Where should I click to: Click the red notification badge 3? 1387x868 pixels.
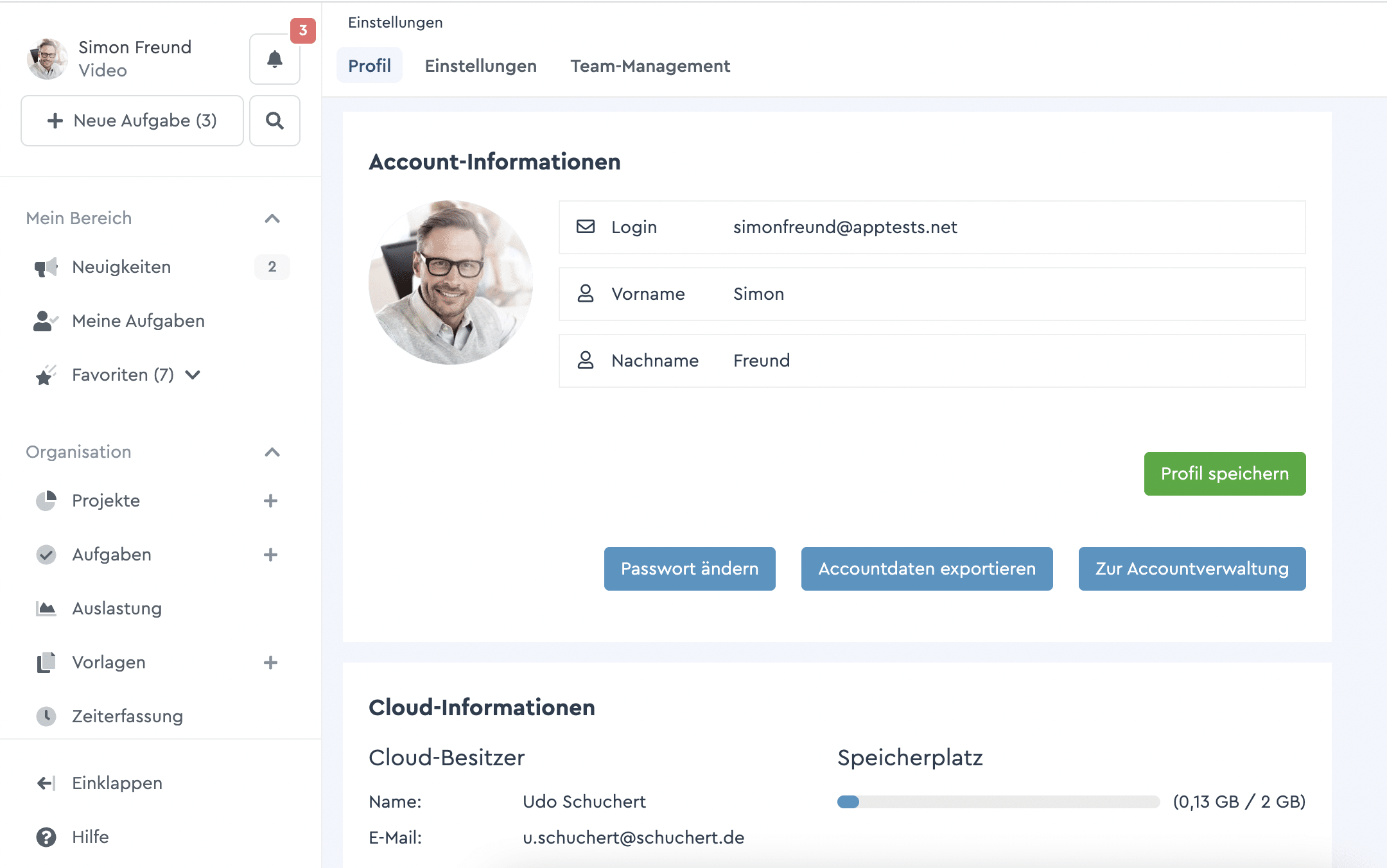[x=302, y=30]
